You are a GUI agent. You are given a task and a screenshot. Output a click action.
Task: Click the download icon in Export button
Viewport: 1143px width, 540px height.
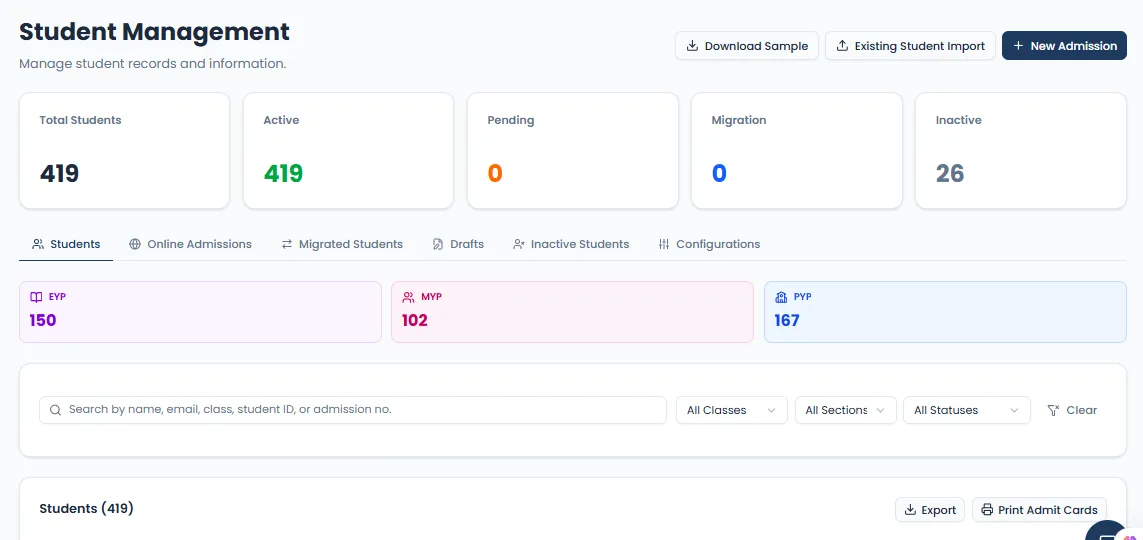coord(910,510)
